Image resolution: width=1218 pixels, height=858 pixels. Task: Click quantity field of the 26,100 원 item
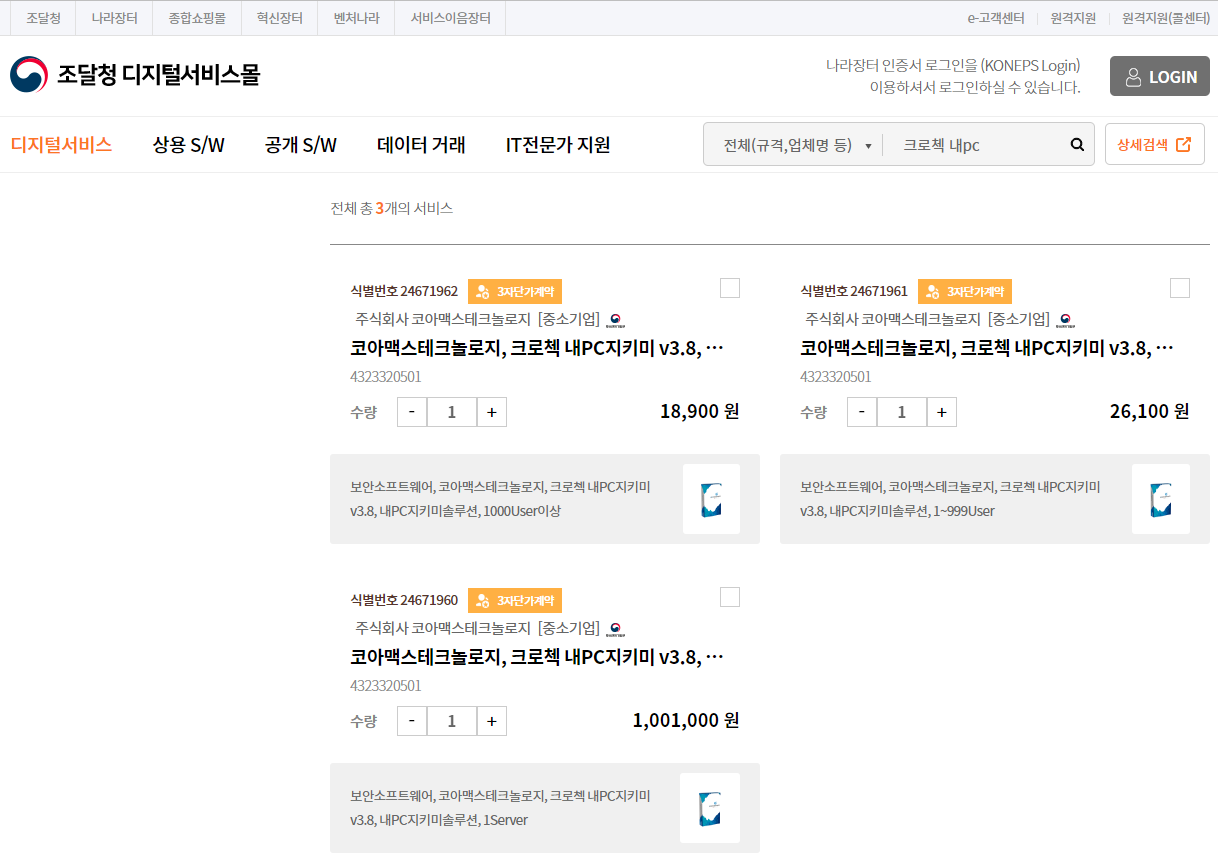[902, 412]
